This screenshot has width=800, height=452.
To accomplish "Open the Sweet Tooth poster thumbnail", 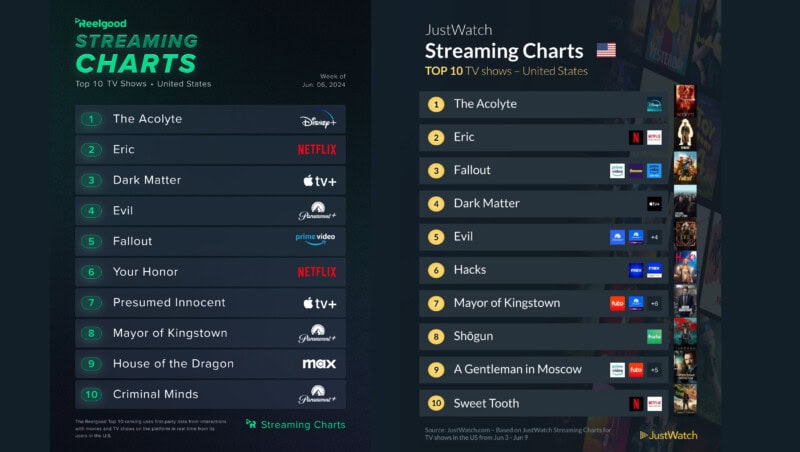I will 685,398.
